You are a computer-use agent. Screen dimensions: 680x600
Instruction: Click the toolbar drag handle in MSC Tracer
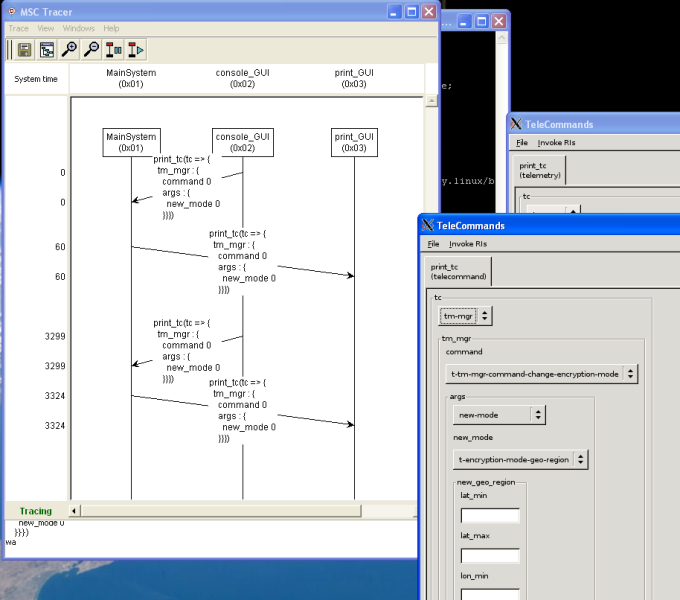(x=10, y=50)
